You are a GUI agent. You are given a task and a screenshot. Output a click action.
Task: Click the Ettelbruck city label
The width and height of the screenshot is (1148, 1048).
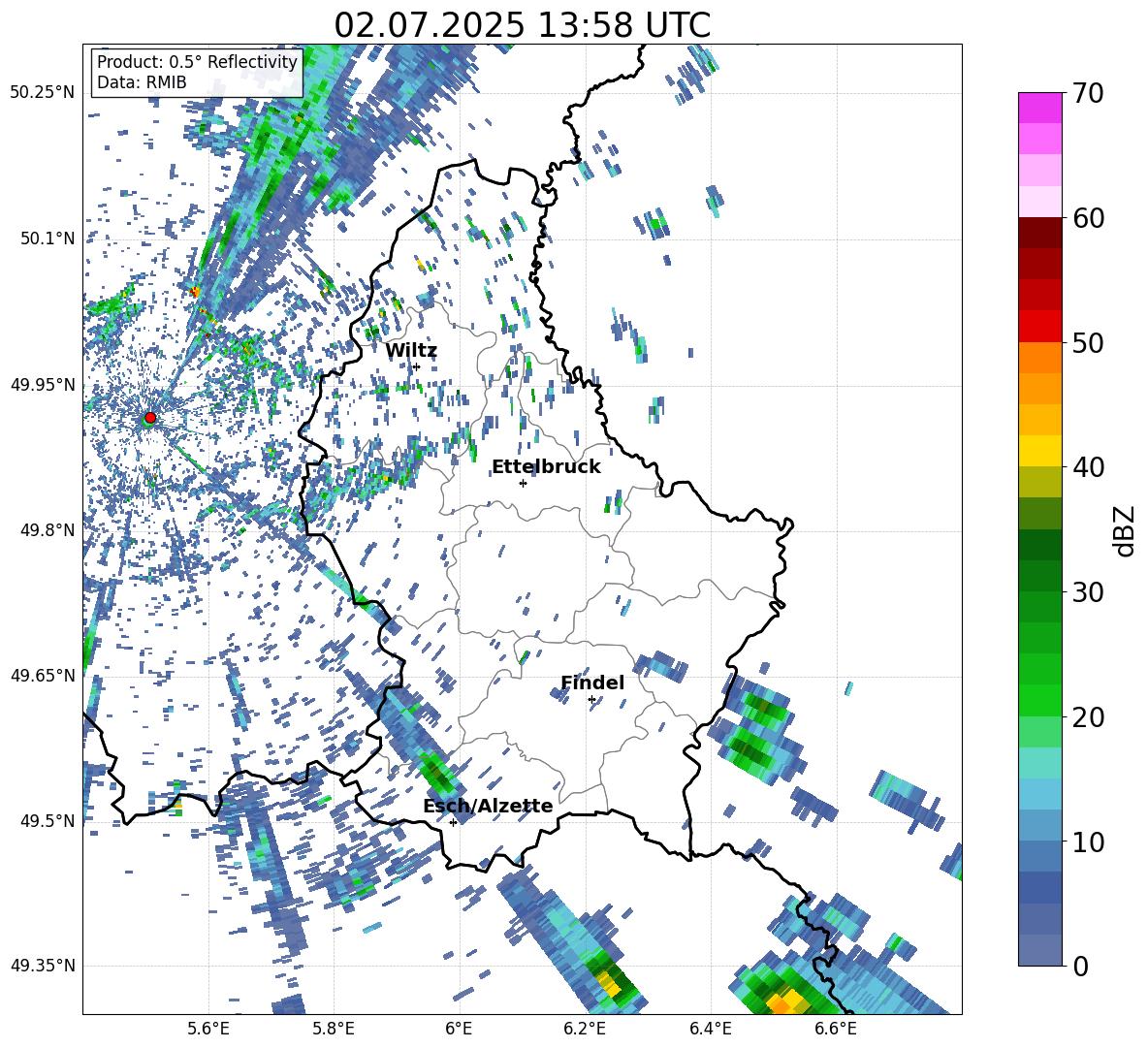pyautogui.click(x=546, y=467)
